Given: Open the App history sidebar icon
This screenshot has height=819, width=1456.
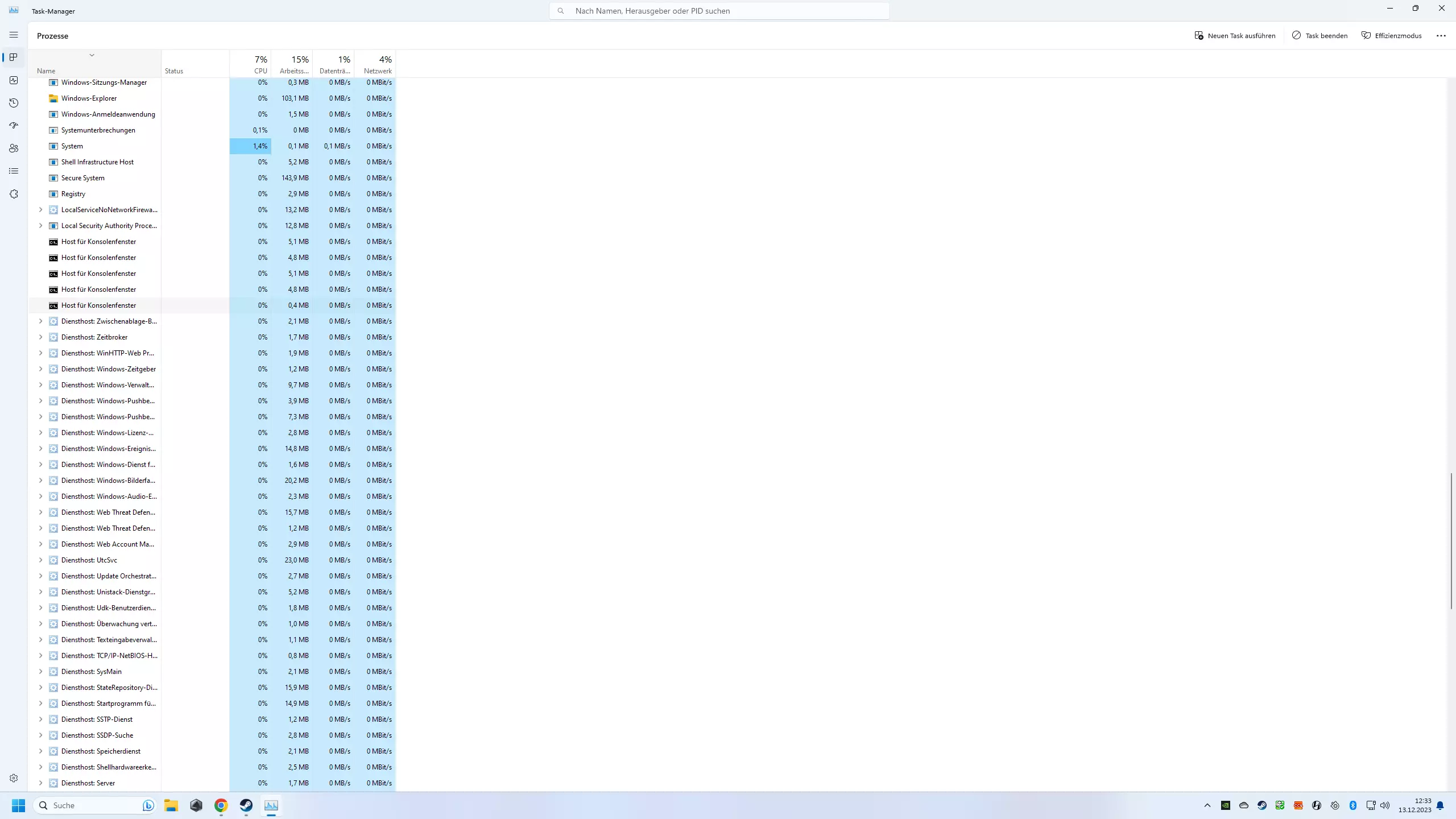Looking at the screenshot, I should click(14, 103).
